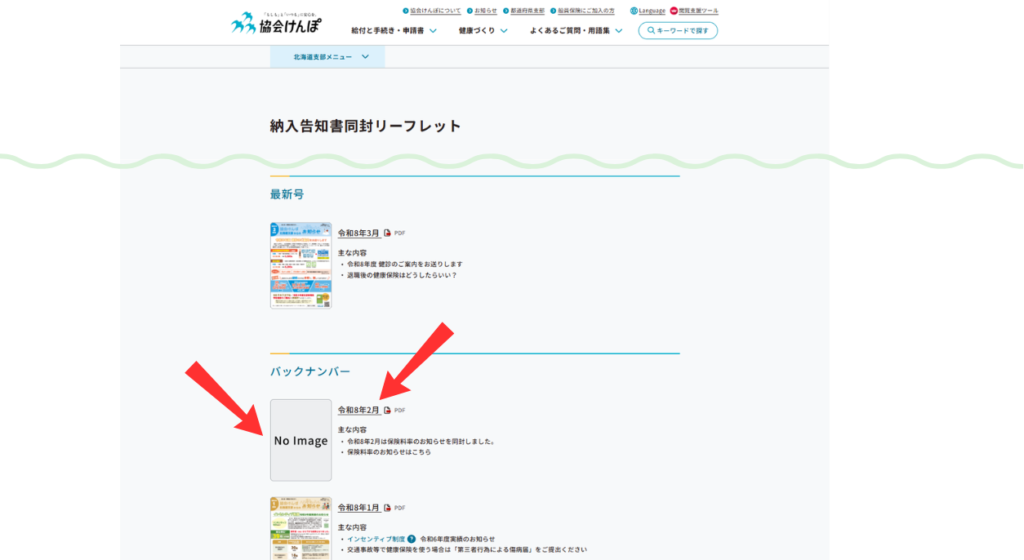This screenshot has height=560, width=1024.
Task: Expand chevron next to 健康づくり
Action: (x=504, y=31)
